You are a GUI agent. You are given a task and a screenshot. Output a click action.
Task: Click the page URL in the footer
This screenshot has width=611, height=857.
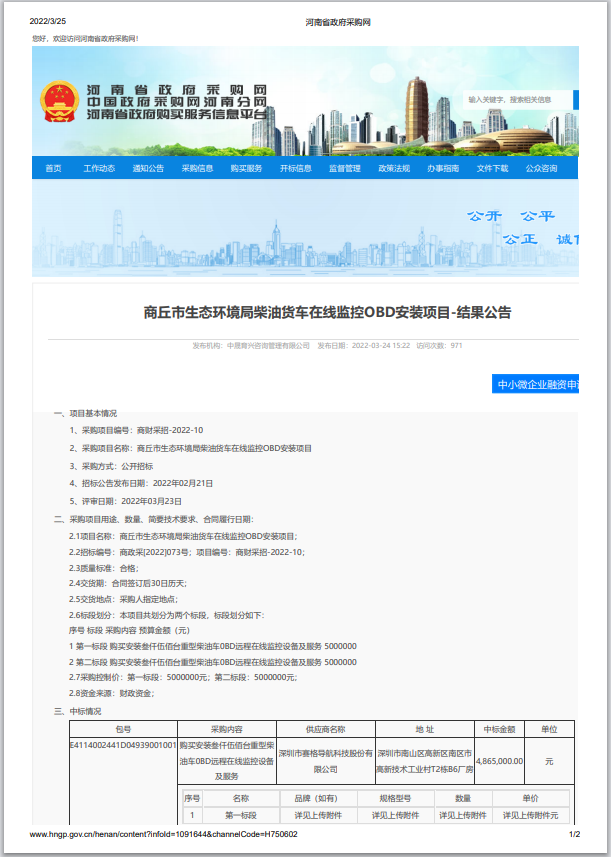[x=163, y=834]
